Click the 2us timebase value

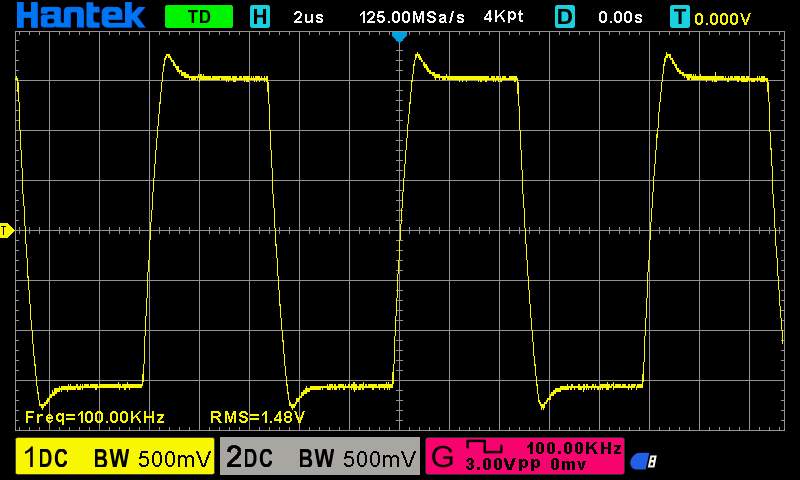pos(308,17)
